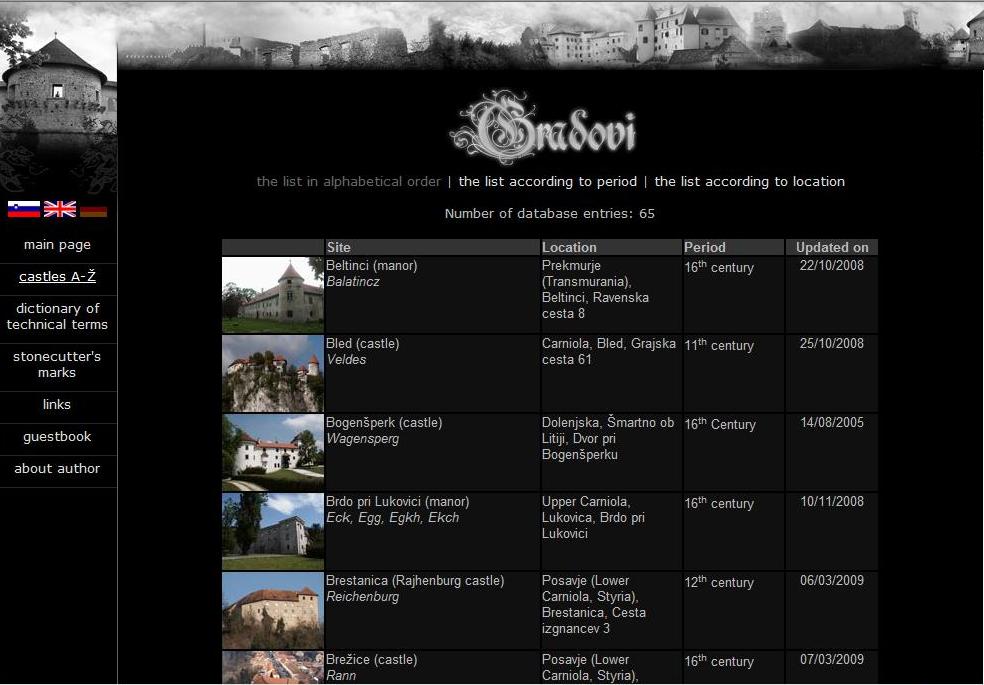Open the Beltinci manor thumbnail
The height and width of the screenshot is (685, 984).
point(273,295)
